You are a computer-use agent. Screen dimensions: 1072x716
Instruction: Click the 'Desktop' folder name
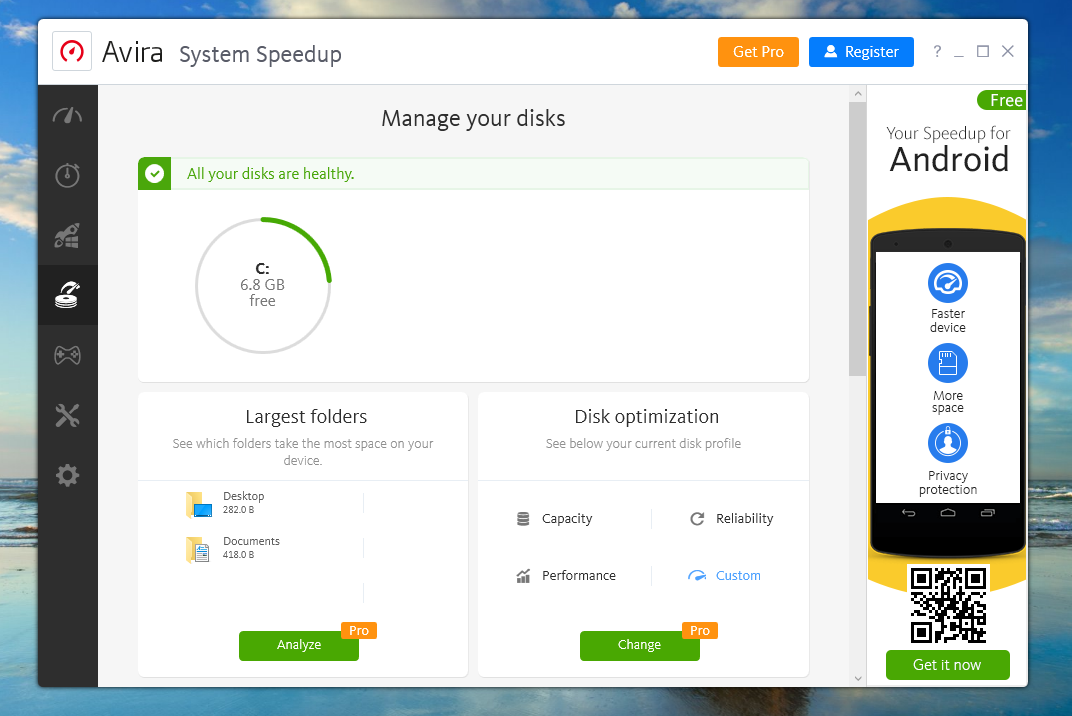pos(243,496)
